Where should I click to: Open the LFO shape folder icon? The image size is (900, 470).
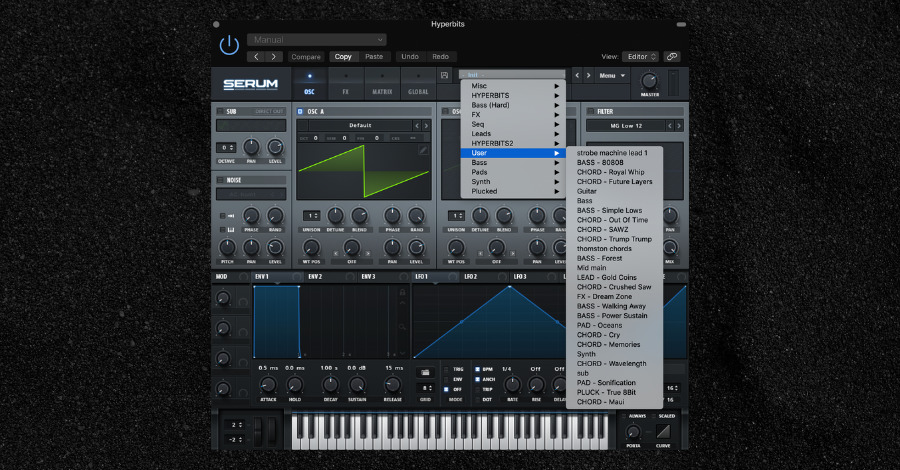tap(425, 372)
